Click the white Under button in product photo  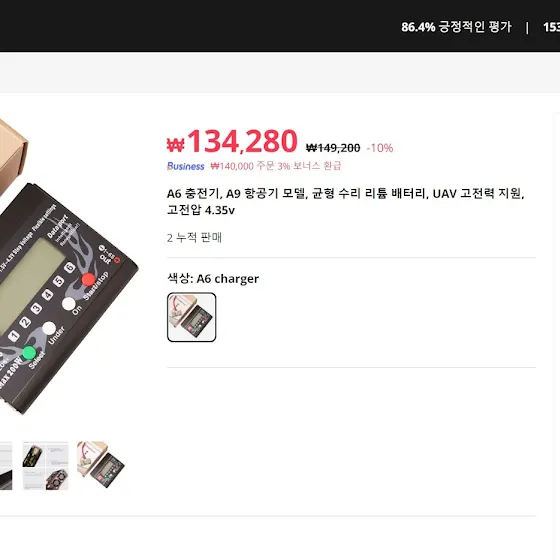coord(49,328)
